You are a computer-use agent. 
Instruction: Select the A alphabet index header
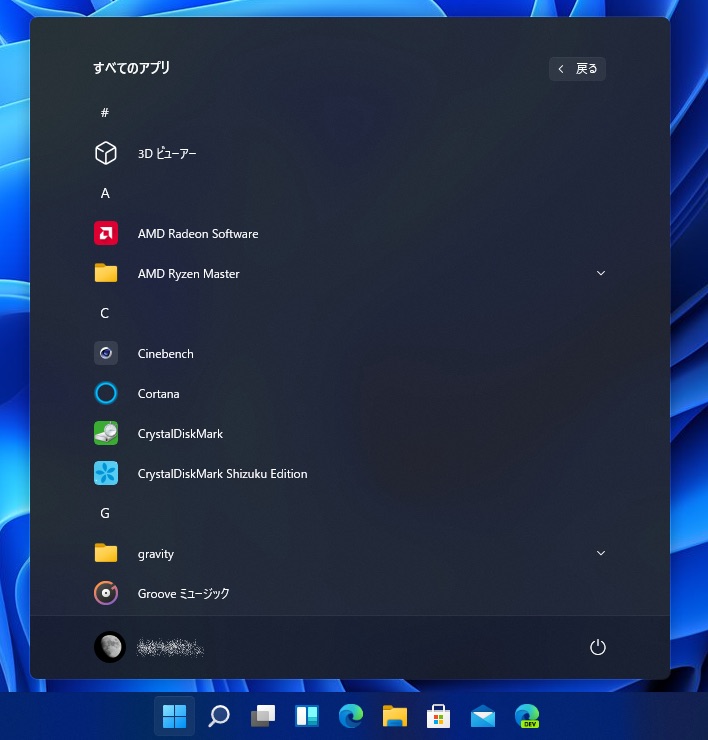(x=105, y=193)
